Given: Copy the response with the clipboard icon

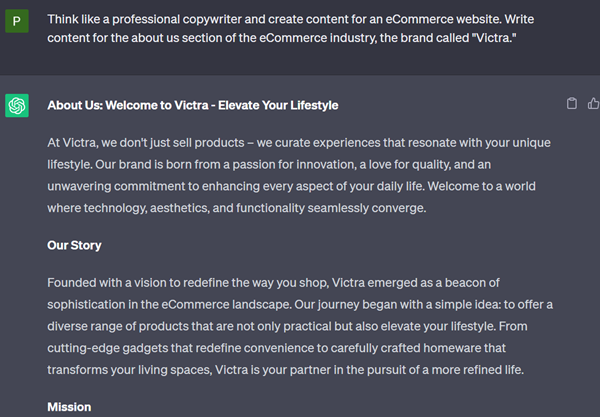Looking at the screenshot, I should (571, 104).
